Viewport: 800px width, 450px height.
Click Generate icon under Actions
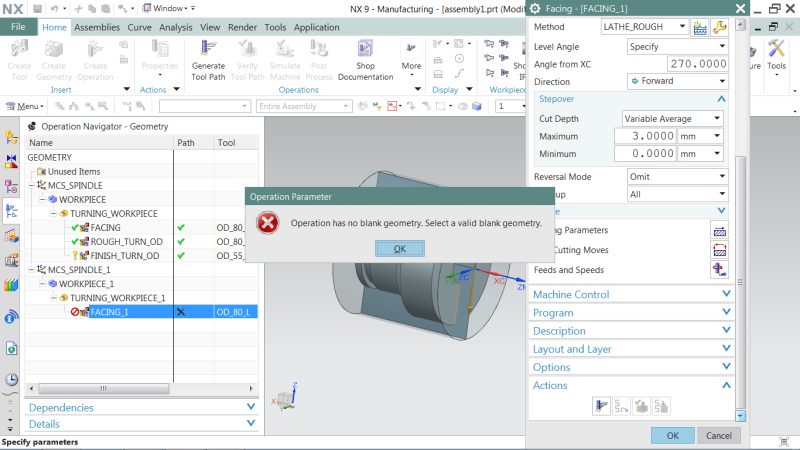(x=602, y=406)
